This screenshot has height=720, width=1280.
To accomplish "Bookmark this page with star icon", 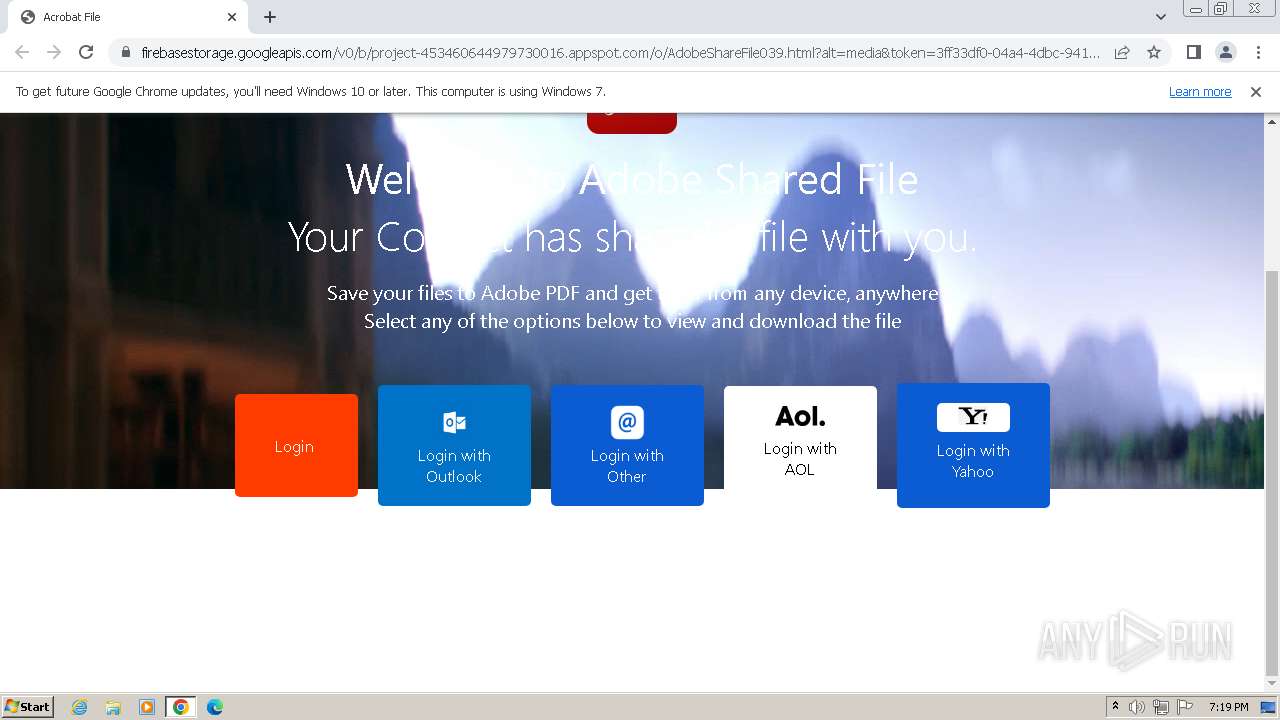I will (x=1154, y=52).
